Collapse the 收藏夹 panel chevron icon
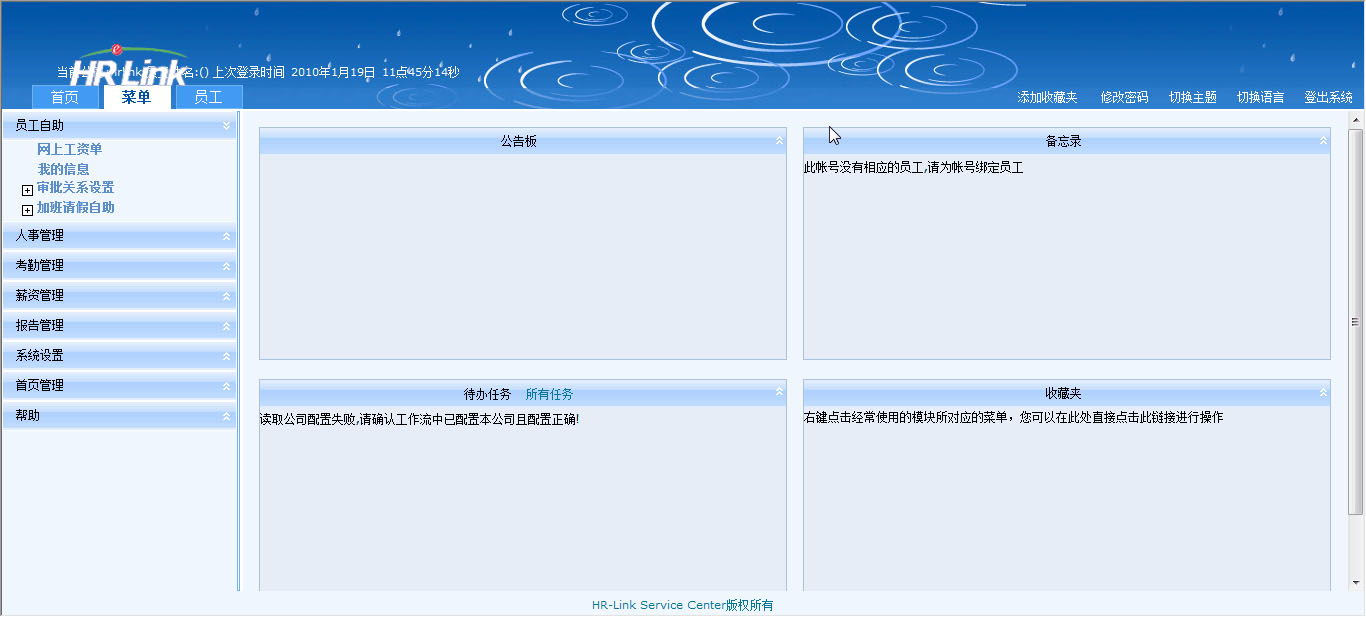The height and width of the screenshot is (617, 1366). point(1323,393)
